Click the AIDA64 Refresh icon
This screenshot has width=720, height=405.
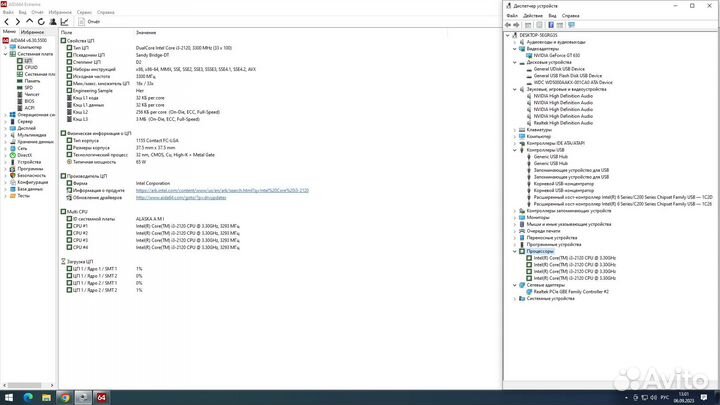coord(41,22)
